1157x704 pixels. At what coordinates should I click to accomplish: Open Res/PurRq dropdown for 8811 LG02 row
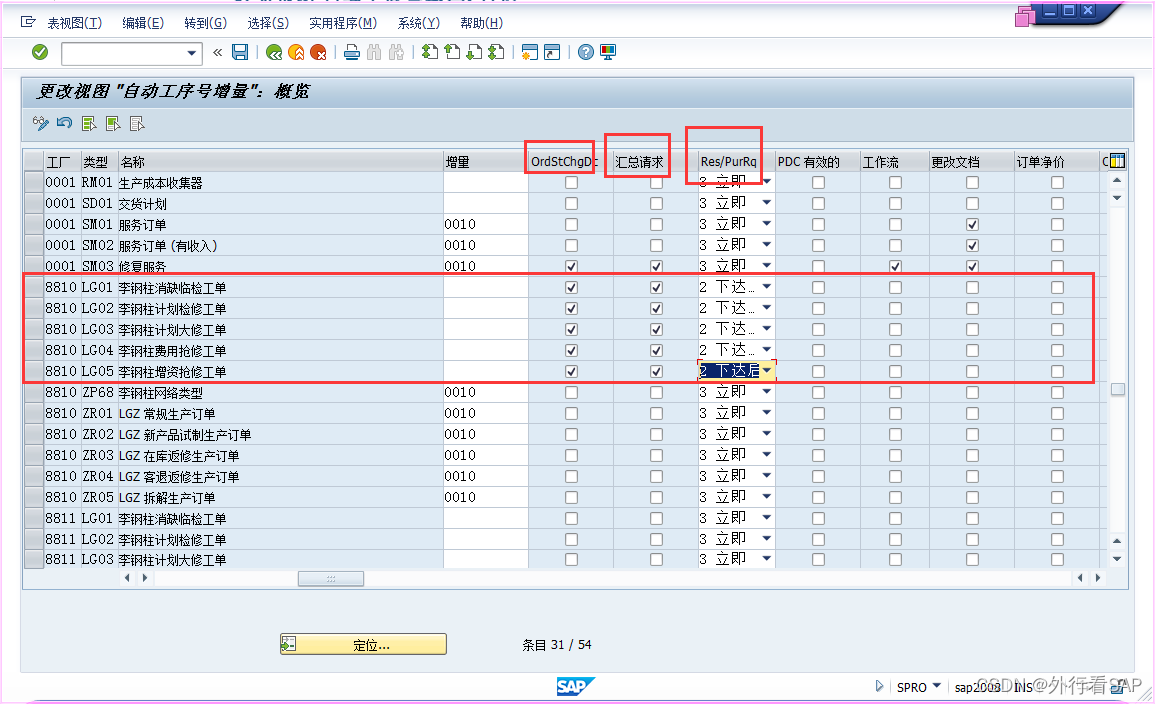[x=767, y=539]
